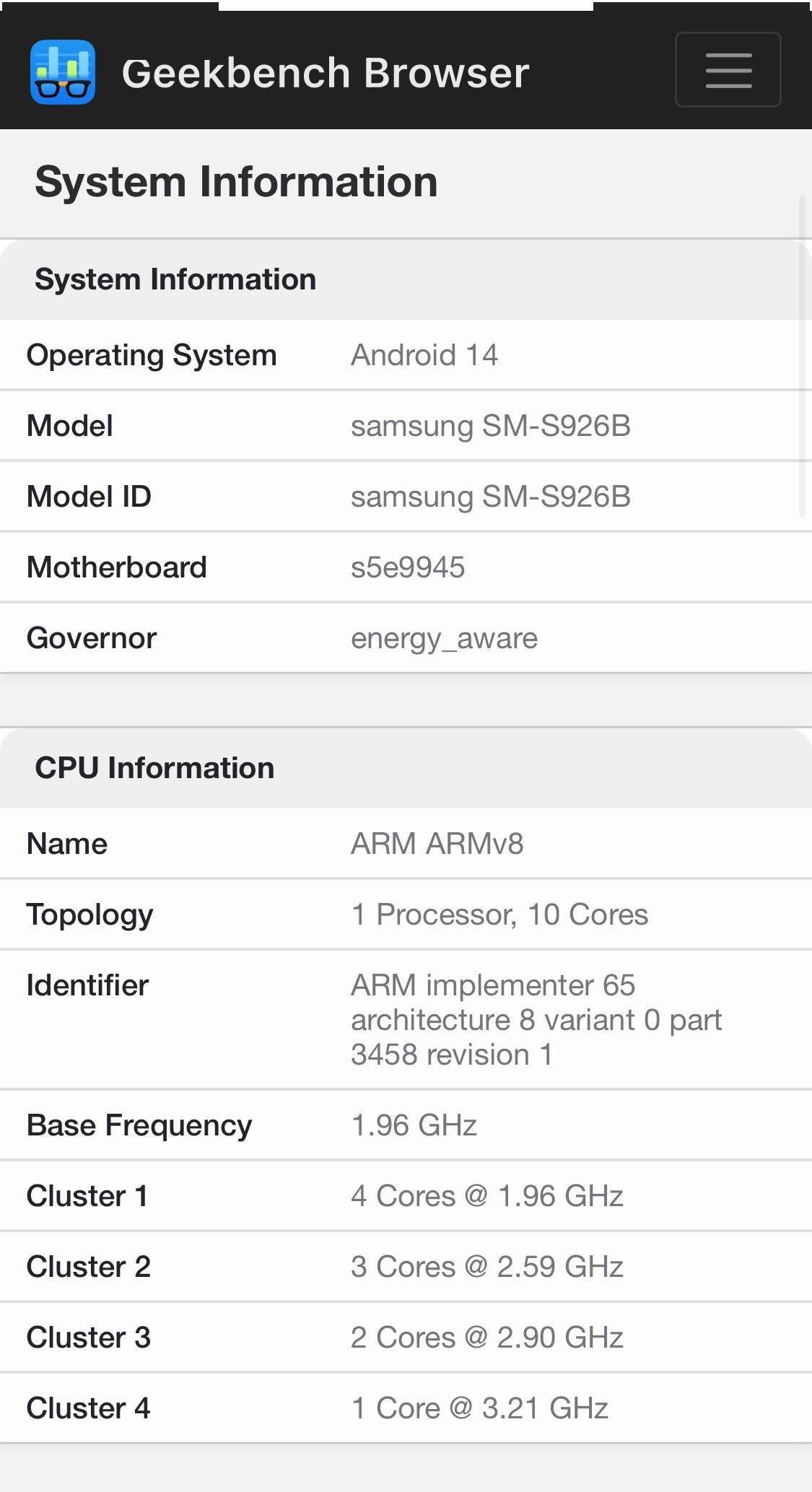812x1492 pixels.
Task: Select the s5e9945 motherboard value
Action: pos(408,567)
